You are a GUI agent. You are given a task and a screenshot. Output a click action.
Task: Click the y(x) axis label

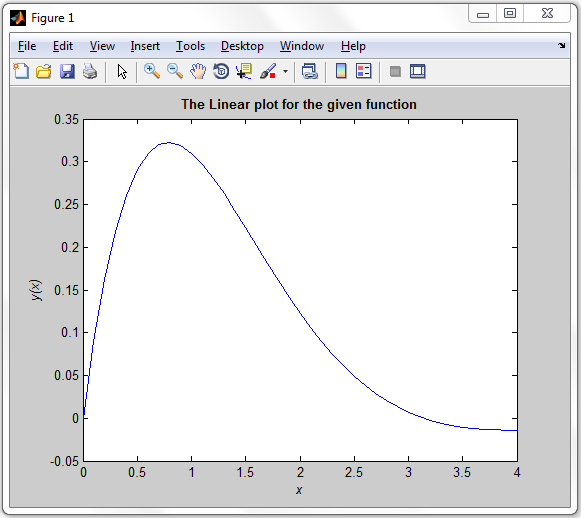pos(36,290)
